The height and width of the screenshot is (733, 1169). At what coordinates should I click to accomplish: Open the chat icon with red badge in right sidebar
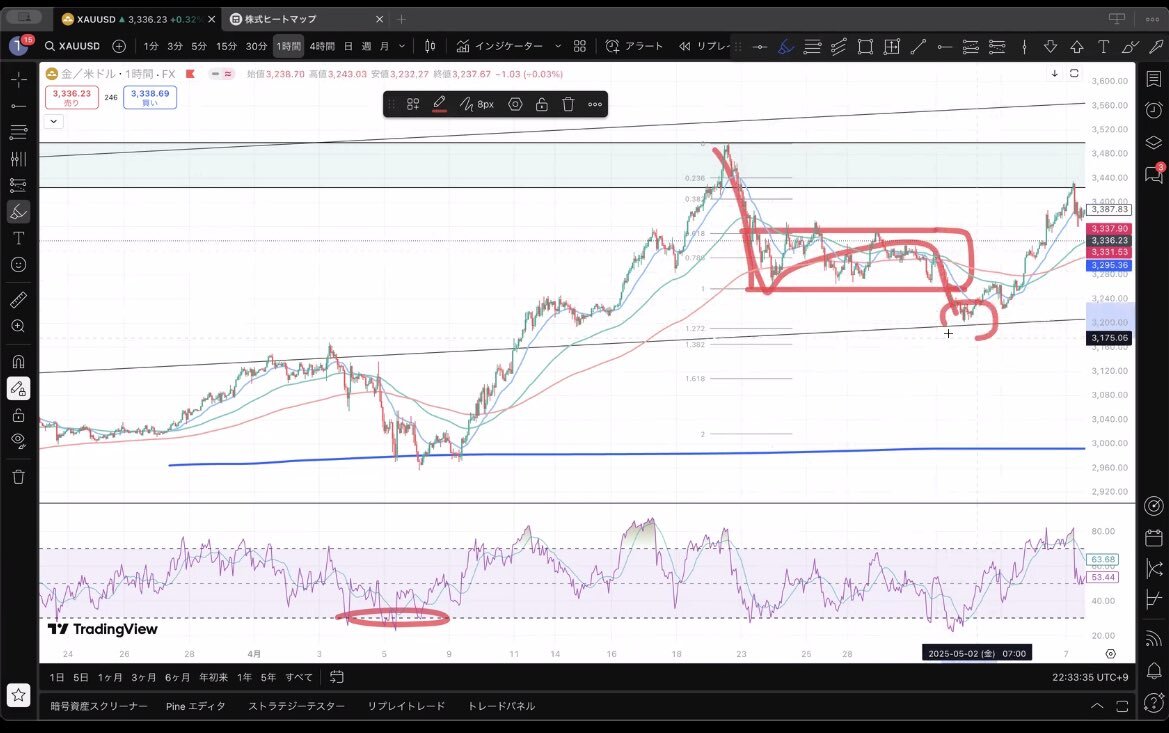[x=1153, y=174]
